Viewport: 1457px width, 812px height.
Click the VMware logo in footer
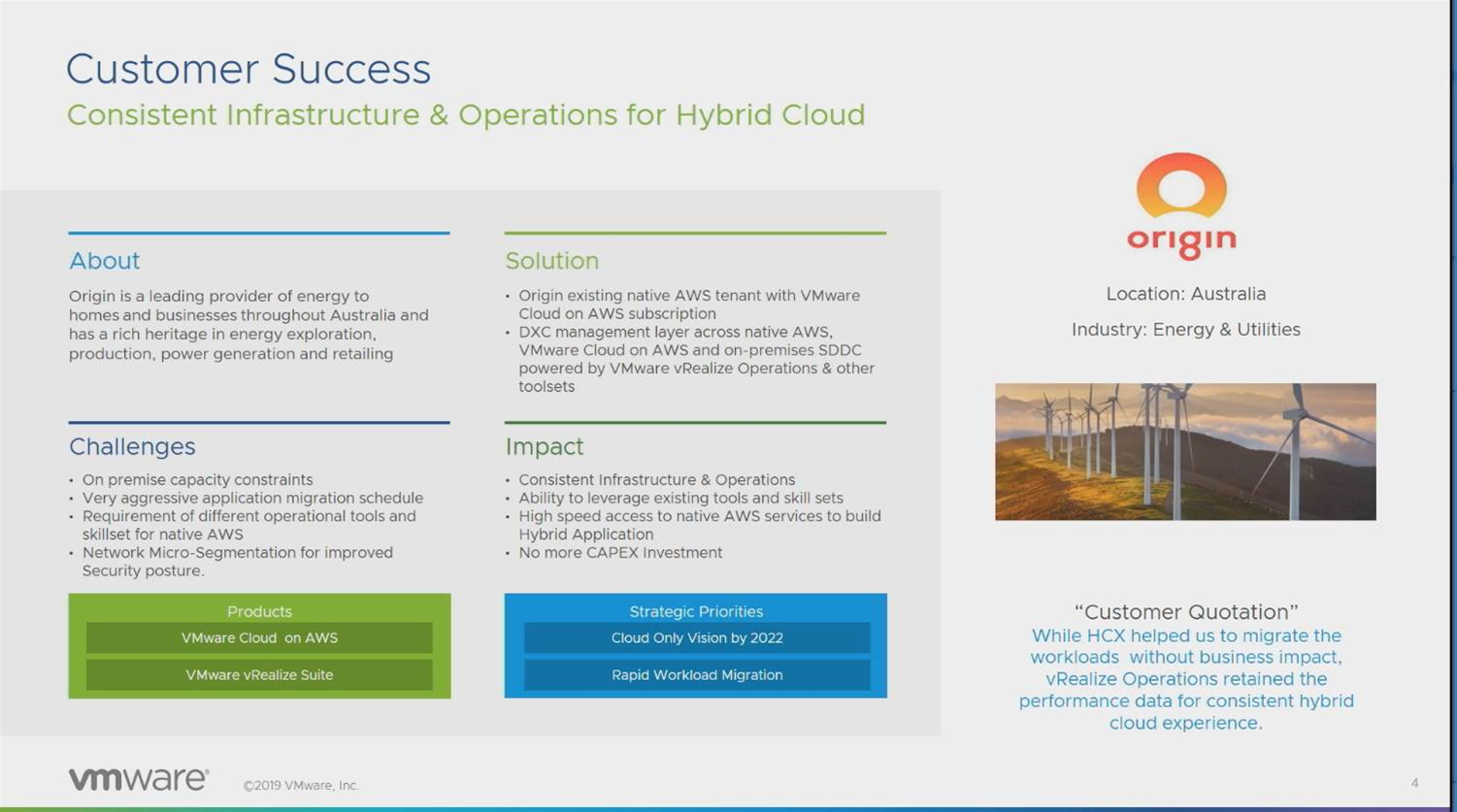pos(139,779)
